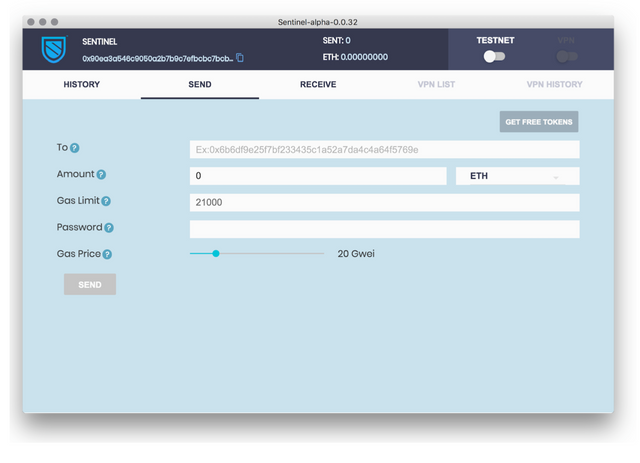This screenshot has width=640, height=463.
Task: Click the GET FREE TOKENS button
Action: coord(539,122)
